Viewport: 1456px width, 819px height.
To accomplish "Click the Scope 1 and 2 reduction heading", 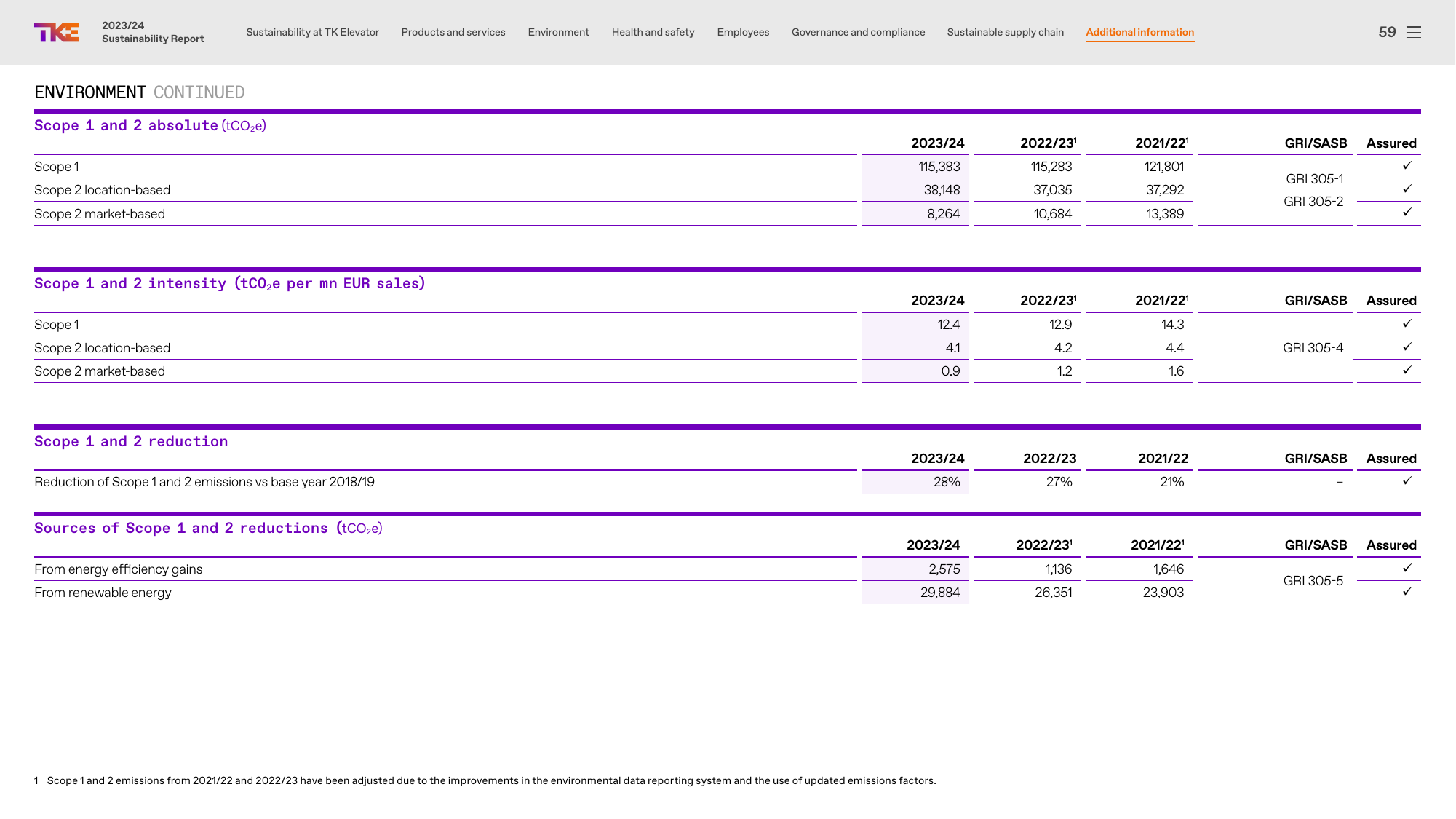I will [131, 442].
